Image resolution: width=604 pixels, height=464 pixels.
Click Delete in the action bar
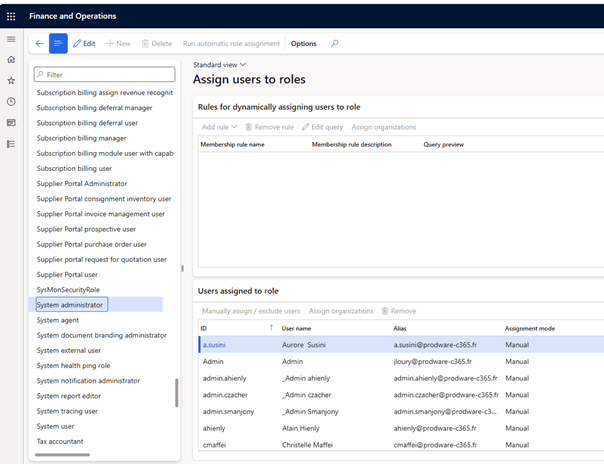[157, 44]
